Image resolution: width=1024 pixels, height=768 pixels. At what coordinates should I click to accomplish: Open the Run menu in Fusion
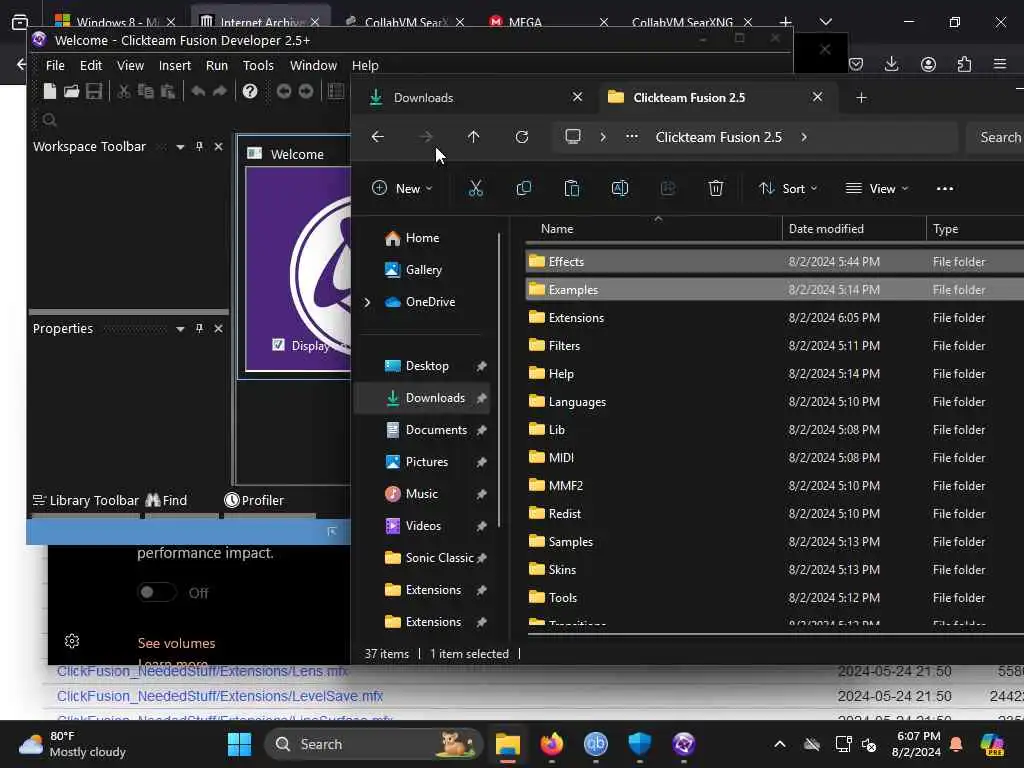pyautogui.click(x=217, y=65)
